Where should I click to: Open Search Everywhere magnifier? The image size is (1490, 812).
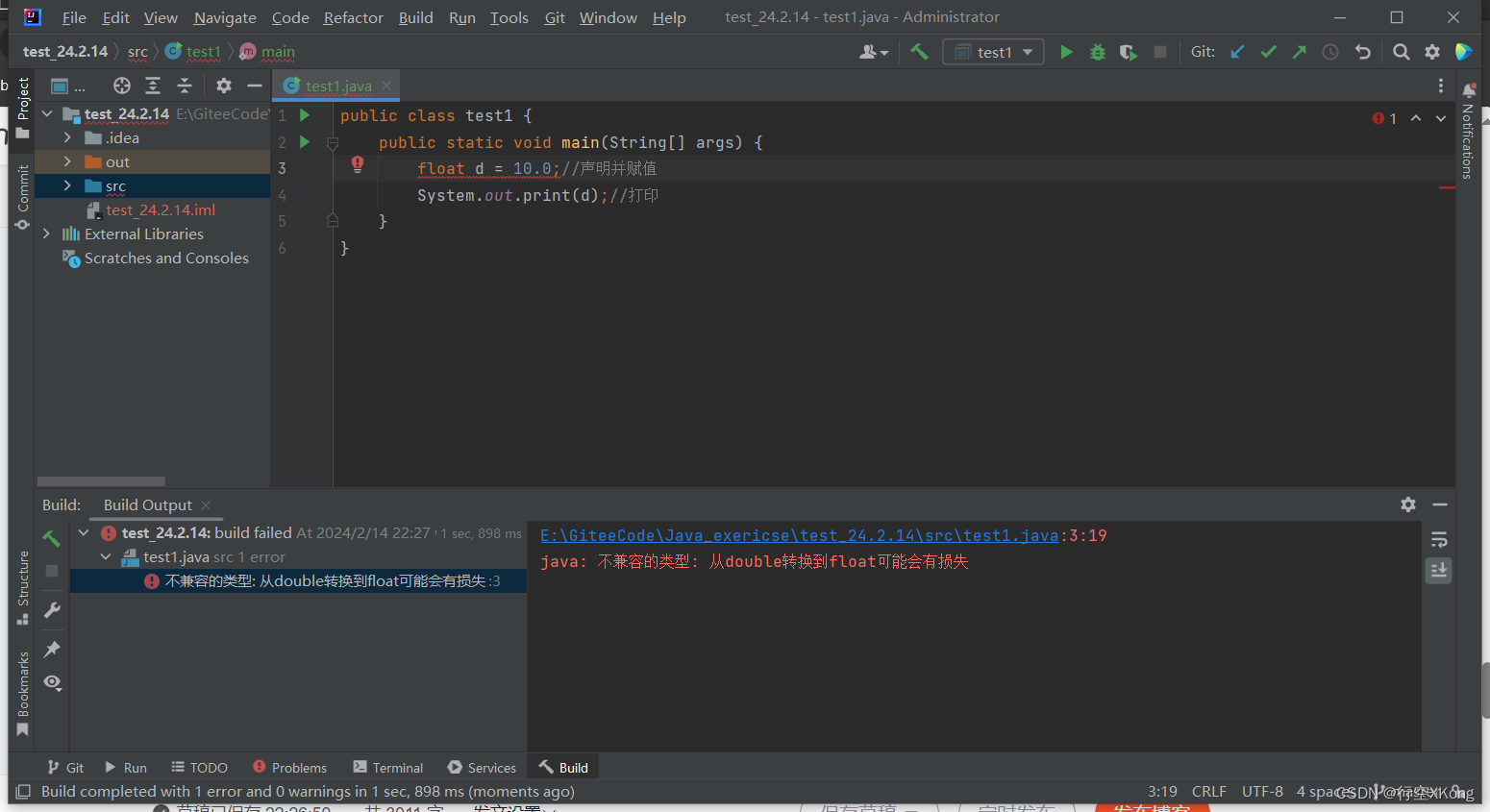(x=1401, y=51)
